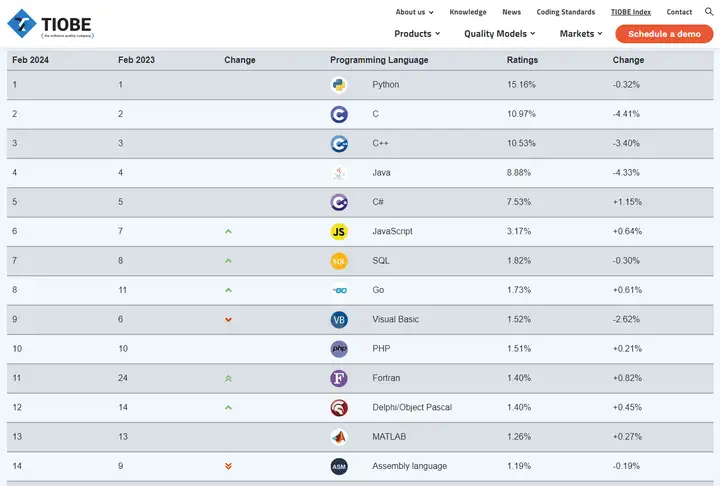The height and width of the screenshot is (486, 720).
Task: Click the Visual Basic VB icon
Action: click(339, 320)
